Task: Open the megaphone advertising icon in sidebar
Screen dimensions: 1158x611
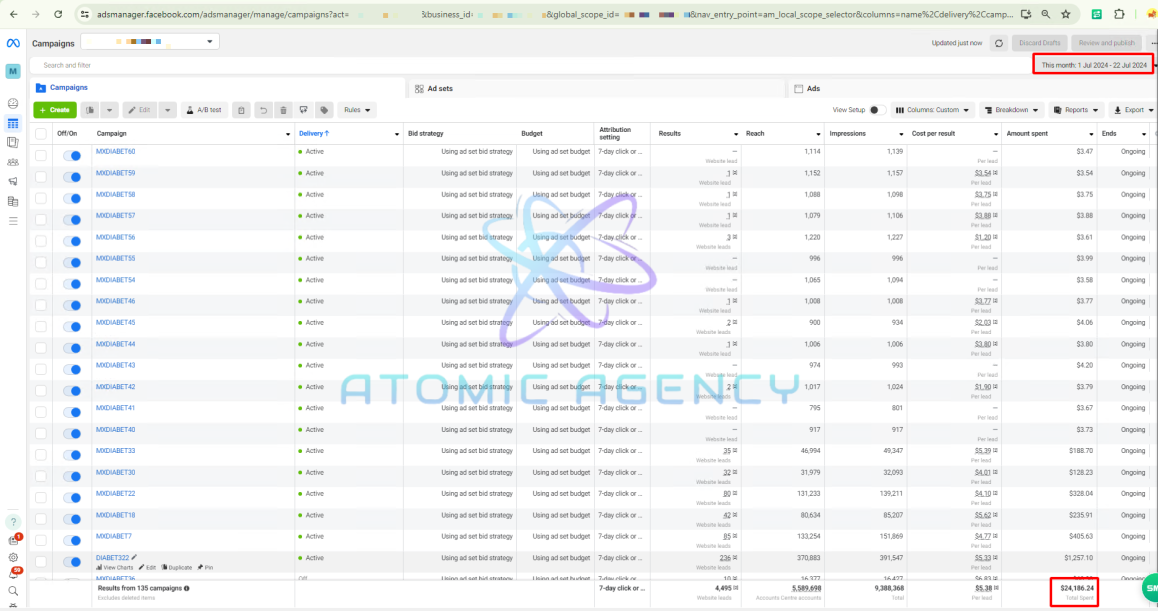Action: tap(13, 181)
